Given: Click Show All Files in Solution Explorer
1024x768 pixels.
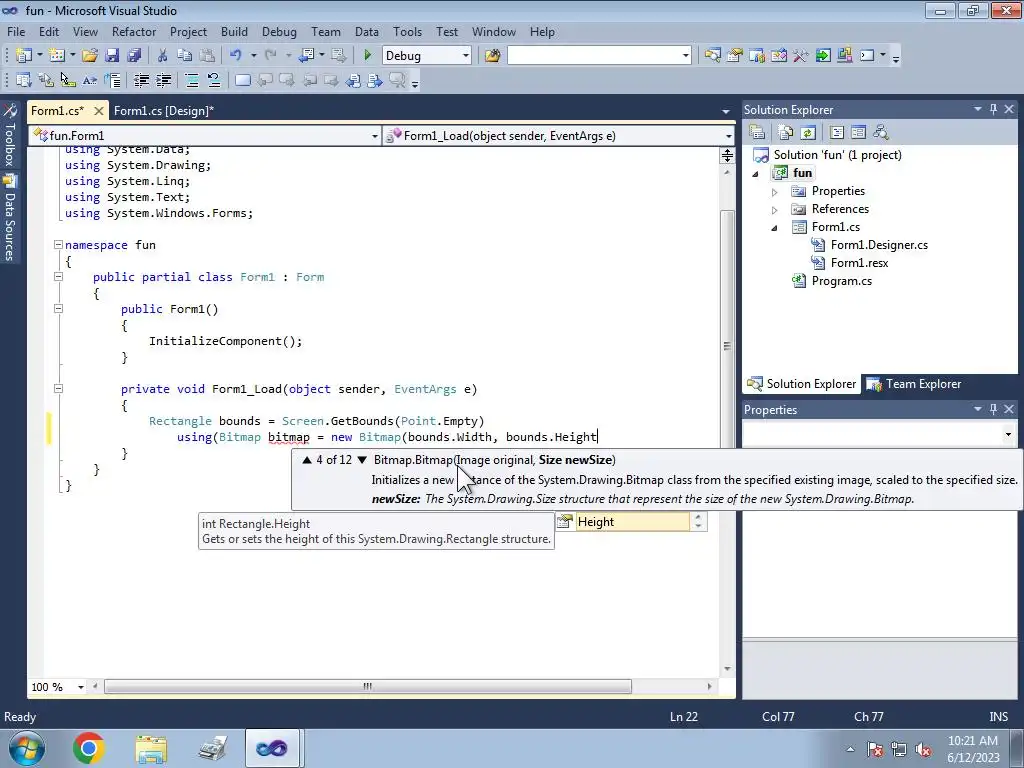Looking at the screenshot, I should [786, 133].
